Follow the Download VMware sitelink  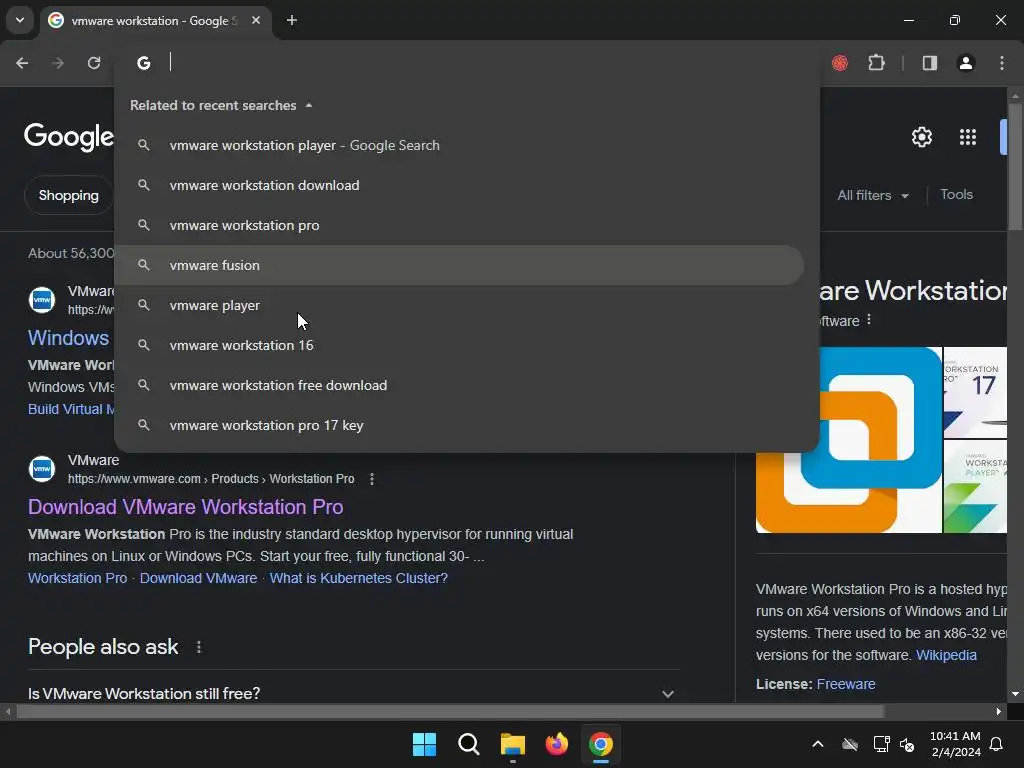[x=199, y=578]
